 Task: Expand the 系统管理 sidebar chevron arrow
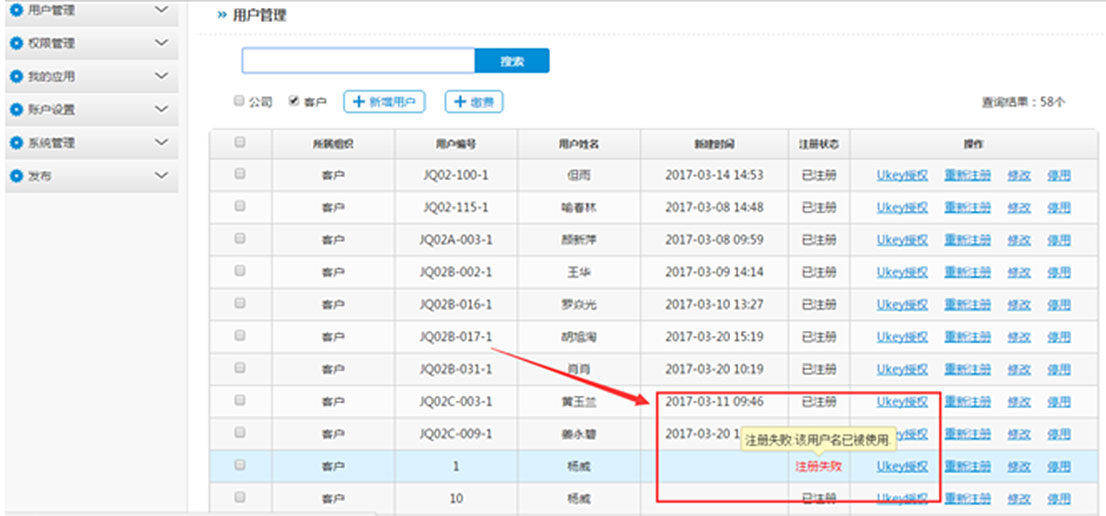click(162, 143)
